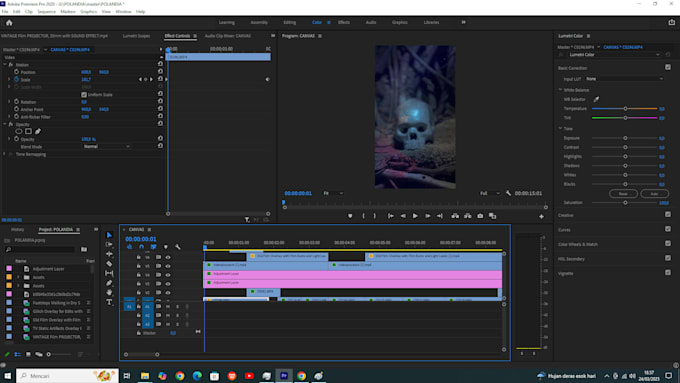Toggle Basic Correction checkbox
This screenshot has height=383, width=680.
[x=668, y=67]
